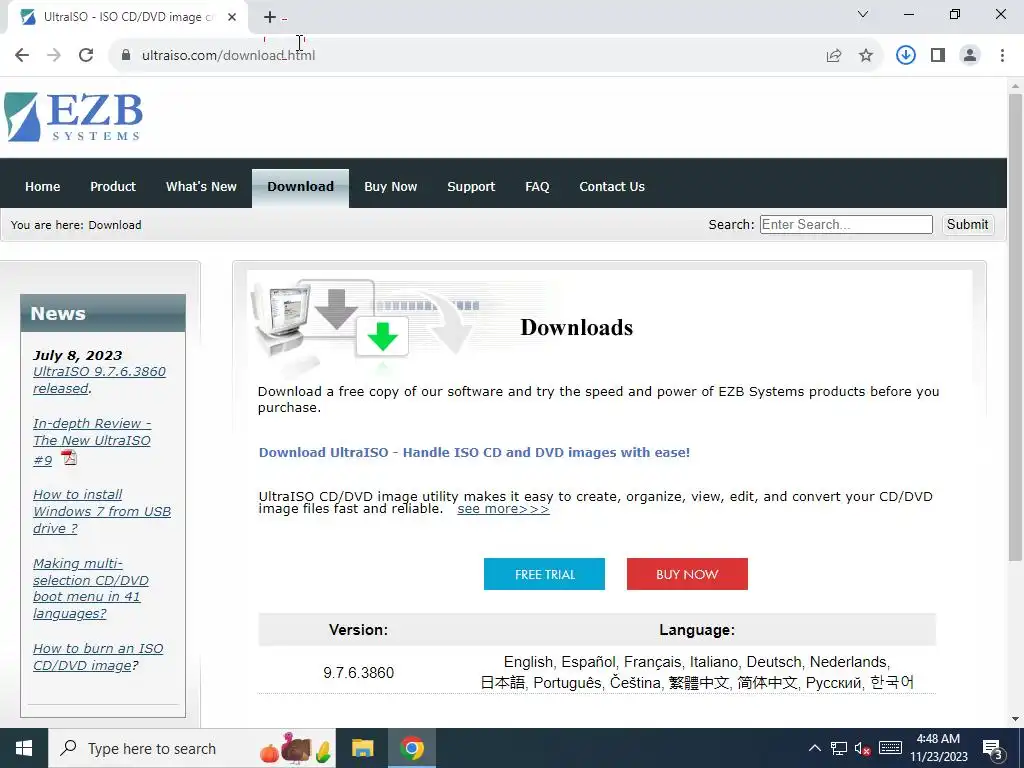Viewport: 1024px width, 768px height.
Task: Click the browser forward arrow
Action: click(54, 56)
